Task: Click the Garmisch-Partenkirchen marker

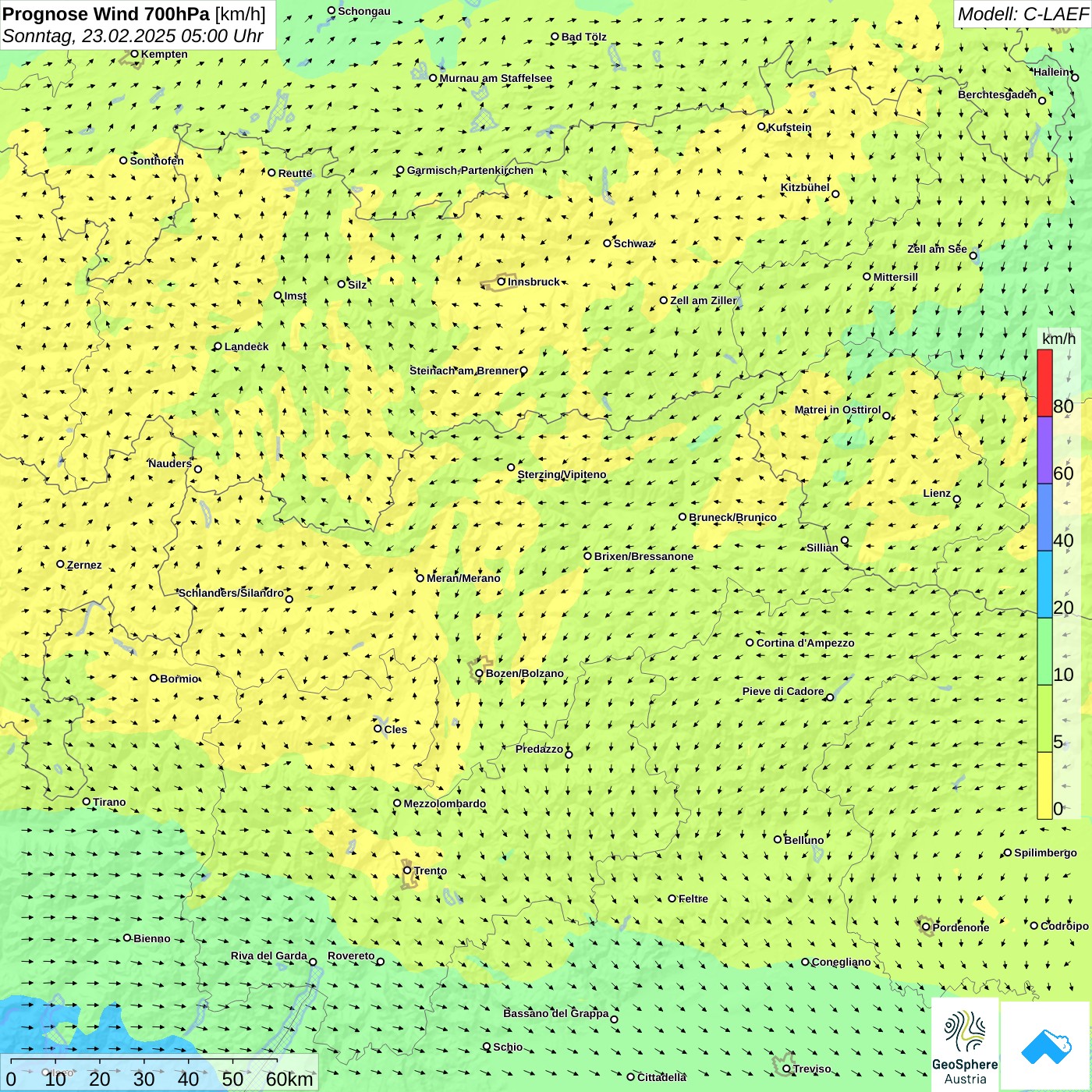Action: click(400, 170)
